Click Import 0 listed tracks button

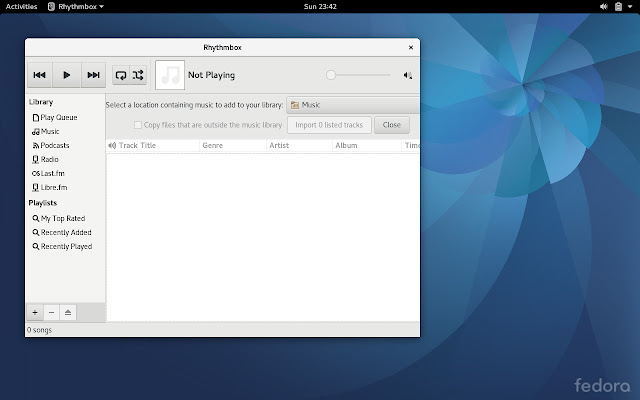pos(329,125)
